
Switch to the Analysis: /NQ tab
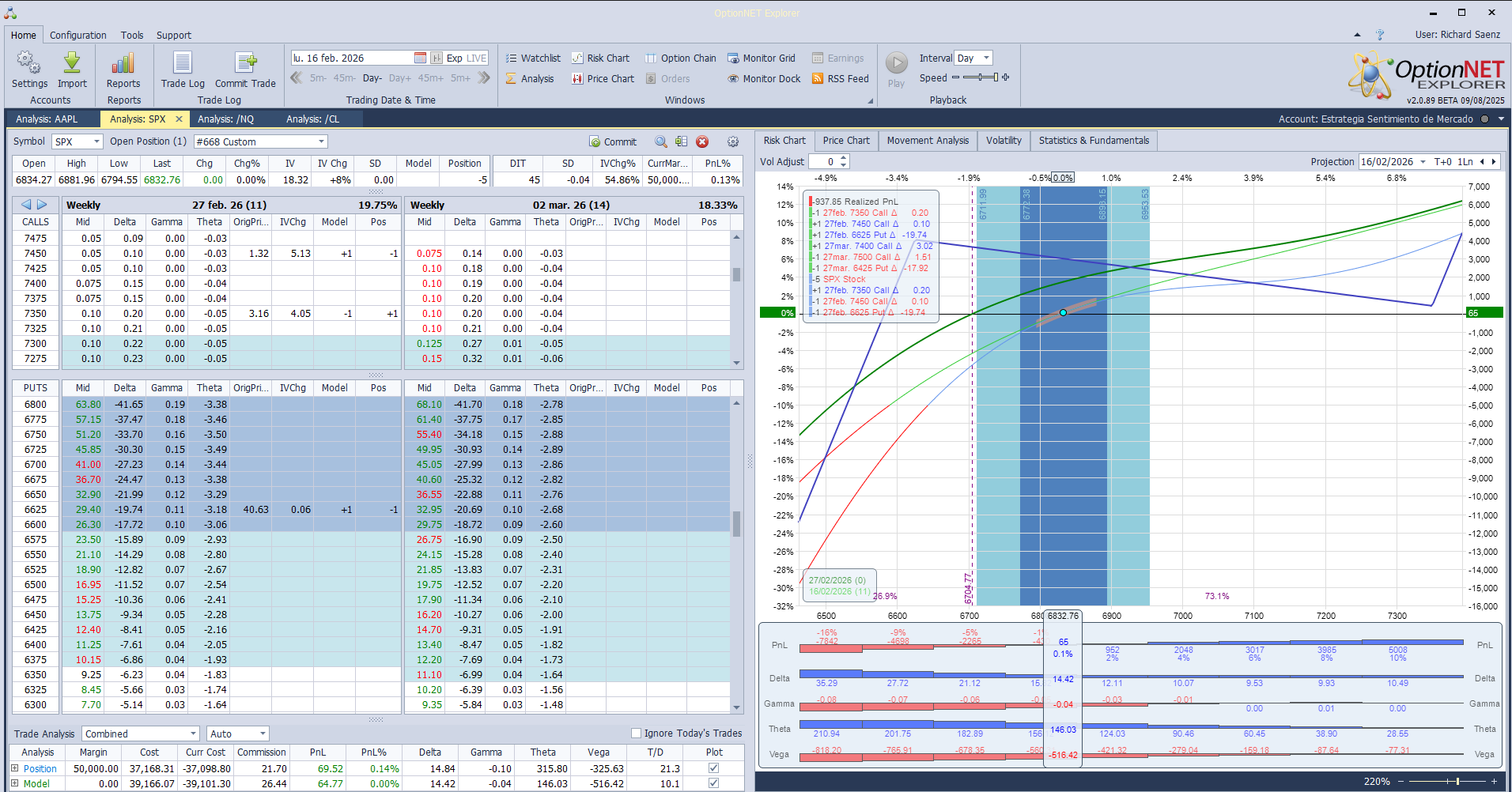(225, 119)
